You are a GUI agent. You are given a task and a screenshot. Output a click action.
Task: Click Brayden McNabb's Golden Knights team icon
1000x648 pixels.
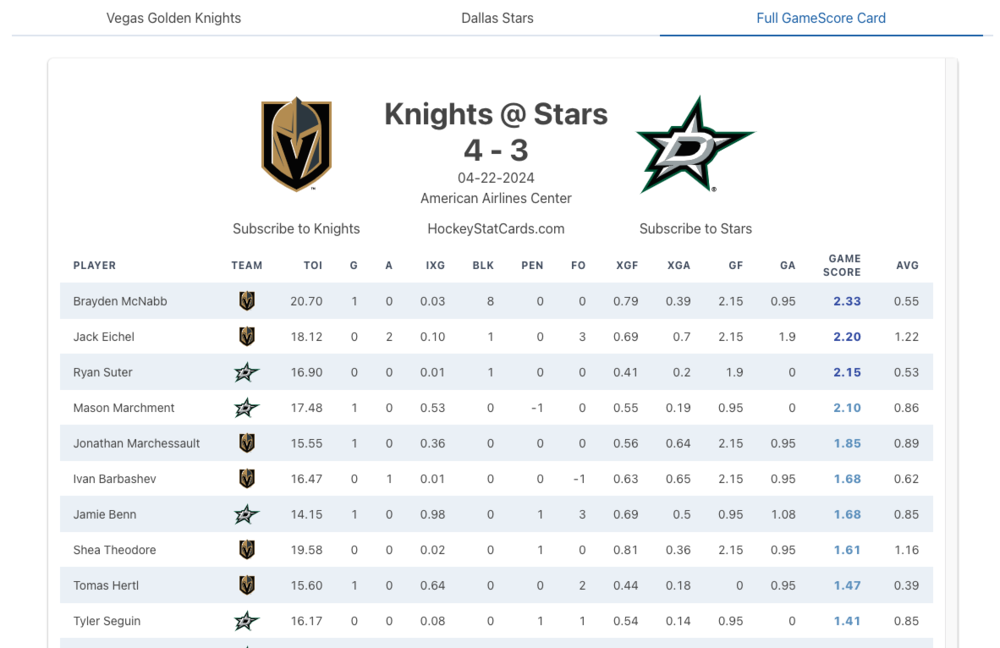click(x=247, y=301)
